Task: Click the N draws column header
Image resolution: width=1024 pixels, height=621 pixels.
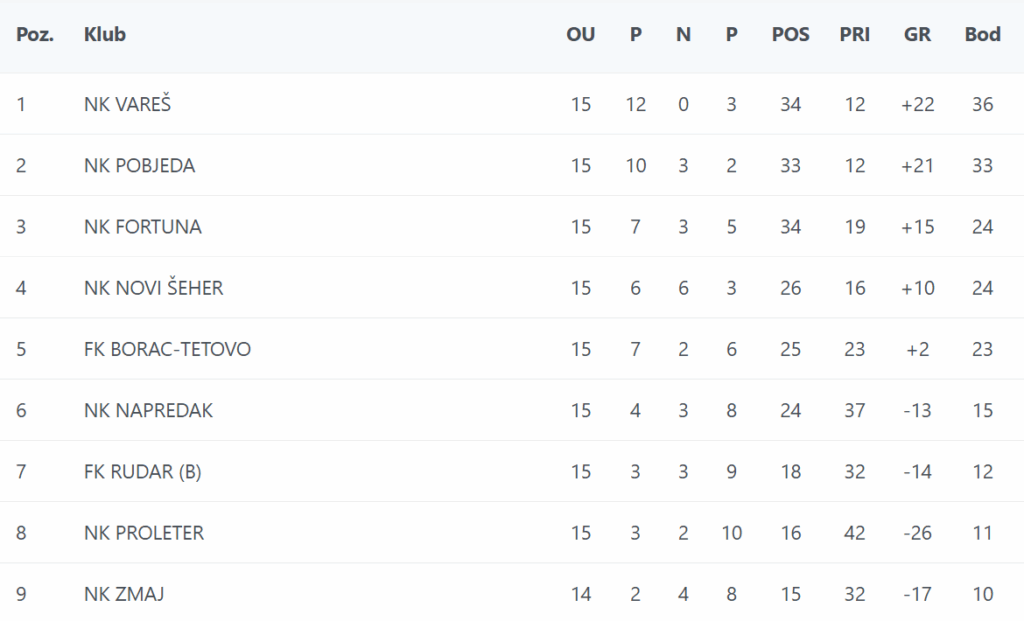Action: click(x=683, y=35)
